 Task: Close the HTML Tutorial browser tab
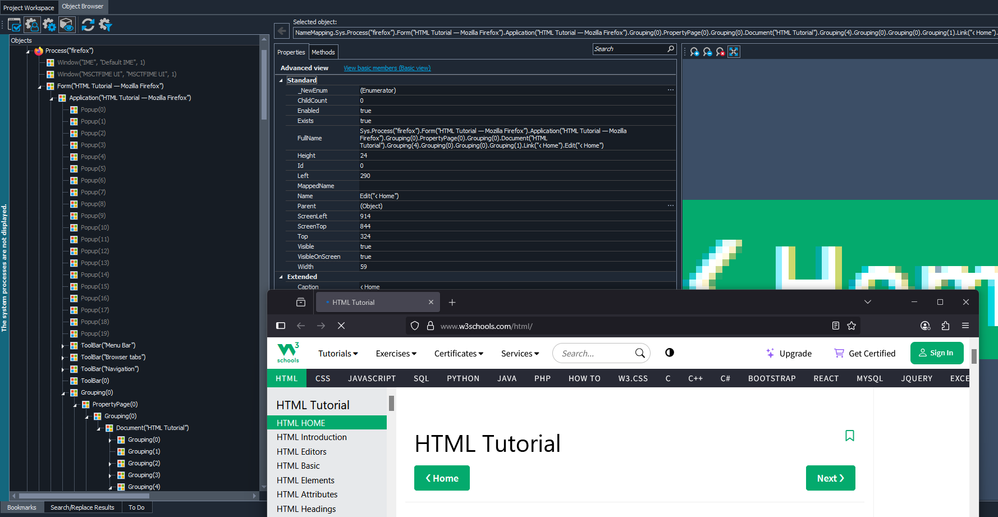coord(431,302)
